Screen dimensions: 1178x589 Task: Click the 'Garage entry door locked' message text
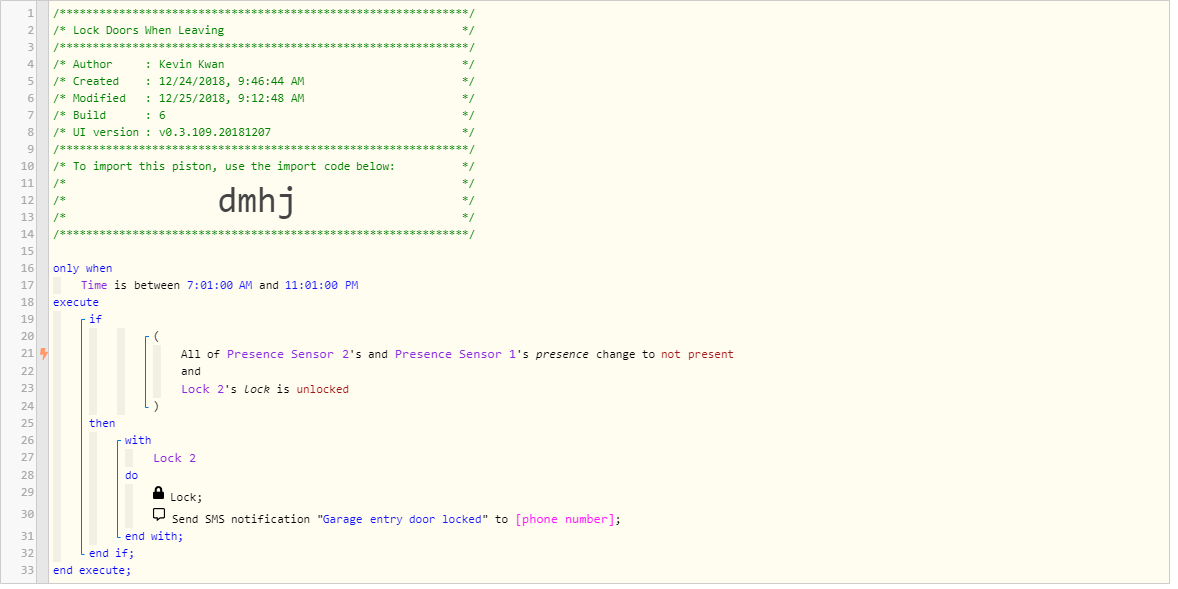pyautogui.click(x=402, y=519)
